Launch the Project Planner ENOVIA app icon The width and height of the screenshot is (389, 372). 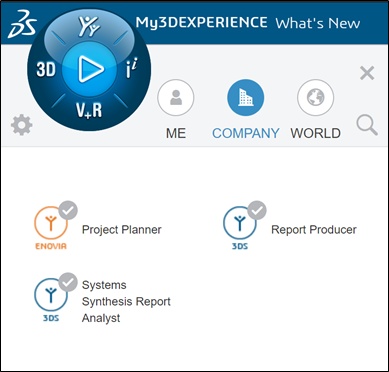click(51, 228)
